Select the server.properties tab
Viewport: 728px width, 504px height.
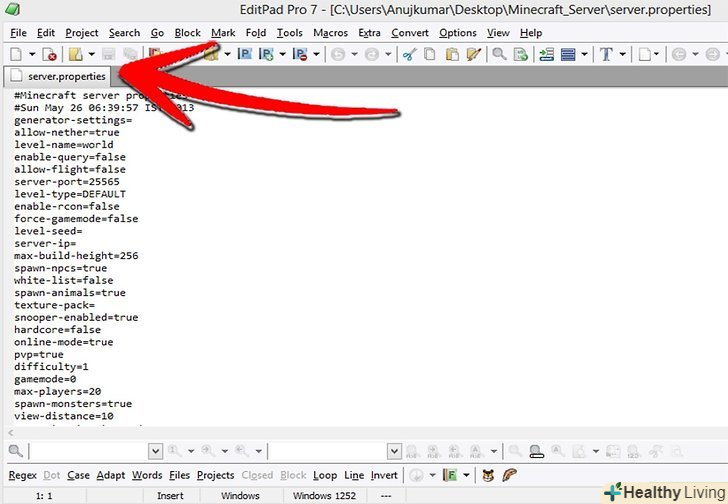tap(58, 76)
